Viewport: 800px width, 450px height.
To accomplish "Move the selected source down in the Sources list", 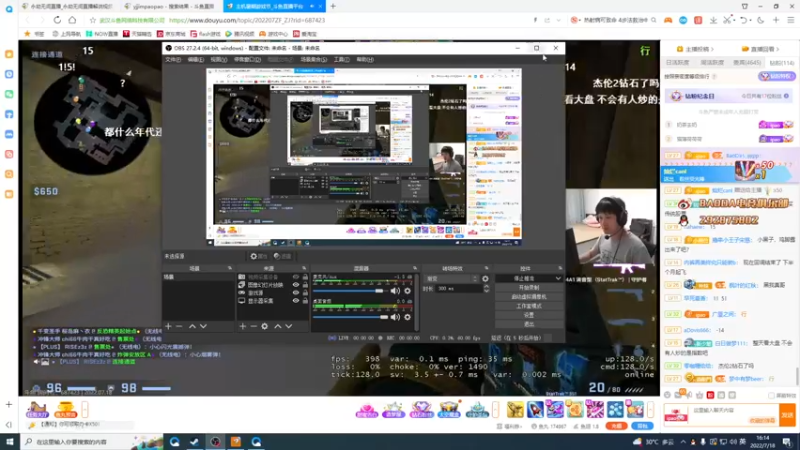I will [x=289, y=326].
